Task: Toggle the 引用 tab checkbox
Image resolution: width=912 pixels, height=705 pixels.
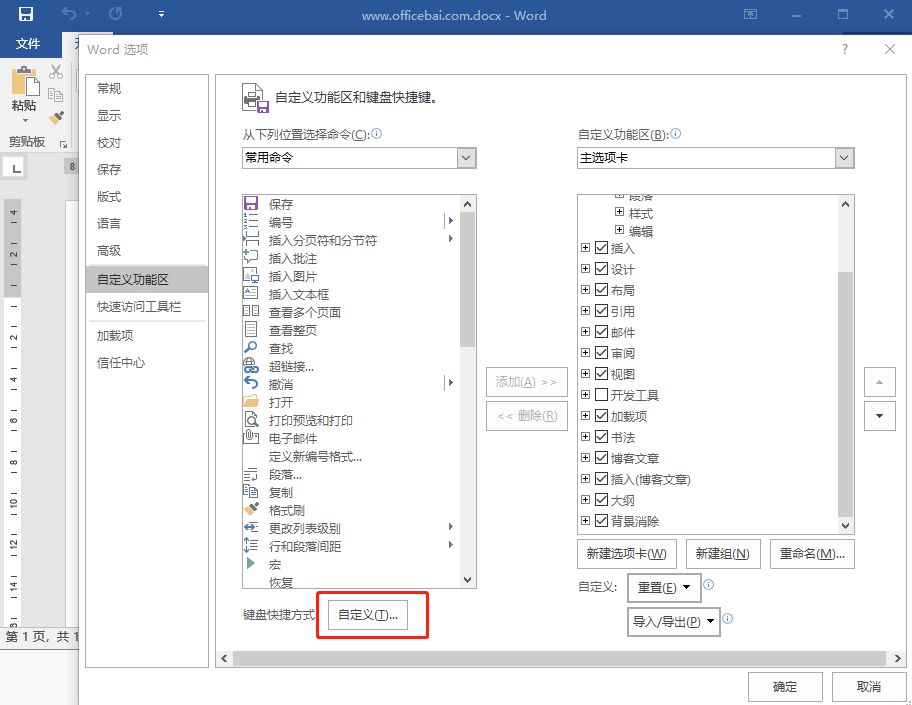Action: coord(601,311)
